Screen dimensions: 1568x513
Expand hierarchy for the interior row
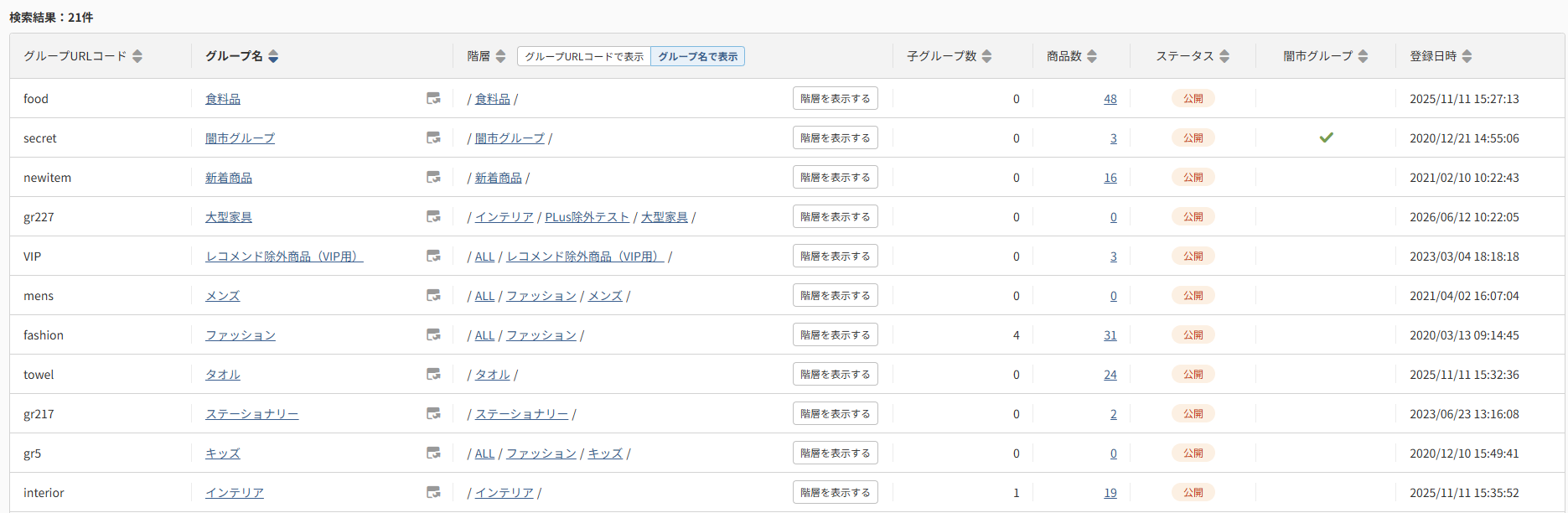tap(836, 493)
